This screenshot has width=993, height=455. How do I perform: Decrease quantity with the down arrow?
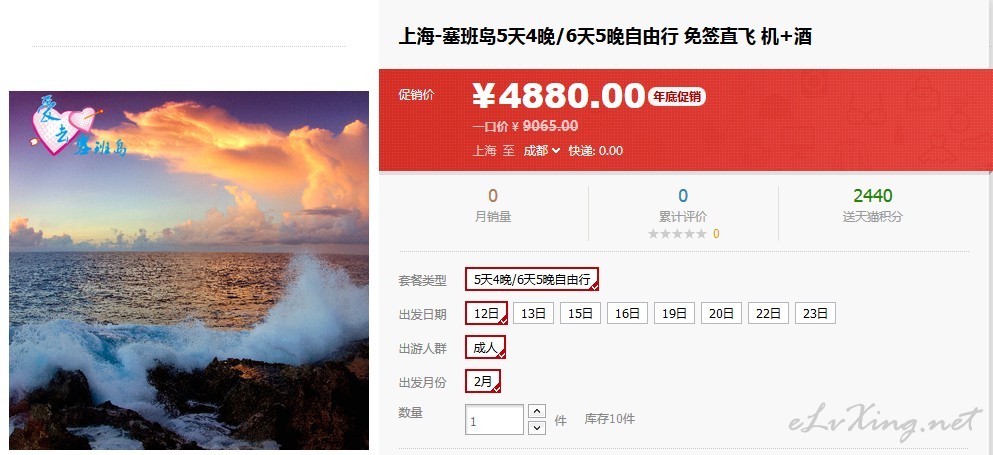[536, 428]
